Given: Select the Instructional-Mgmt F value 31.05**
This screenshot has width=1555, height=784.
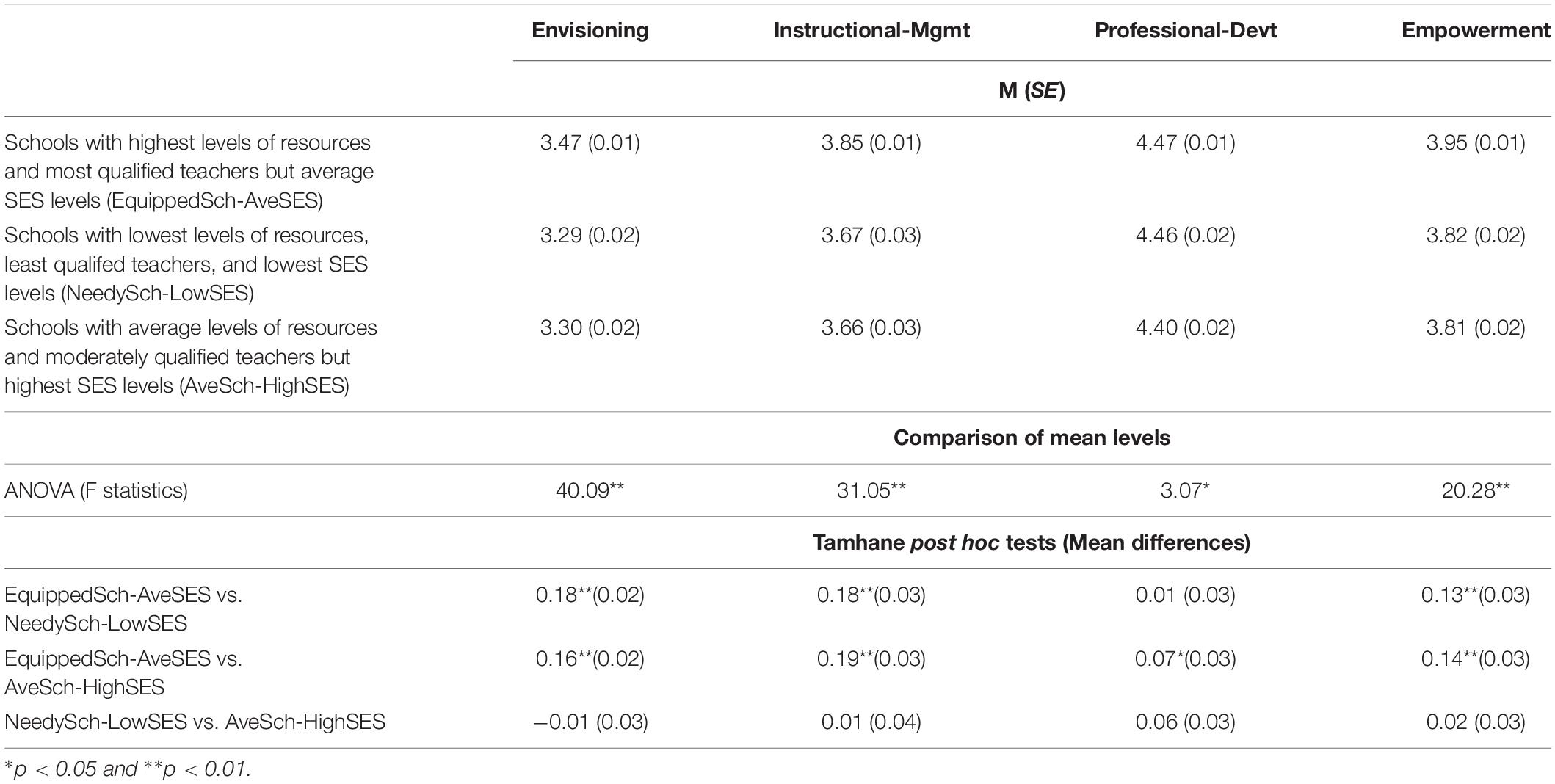Looking at the screenshot, I should click(871, 490).
